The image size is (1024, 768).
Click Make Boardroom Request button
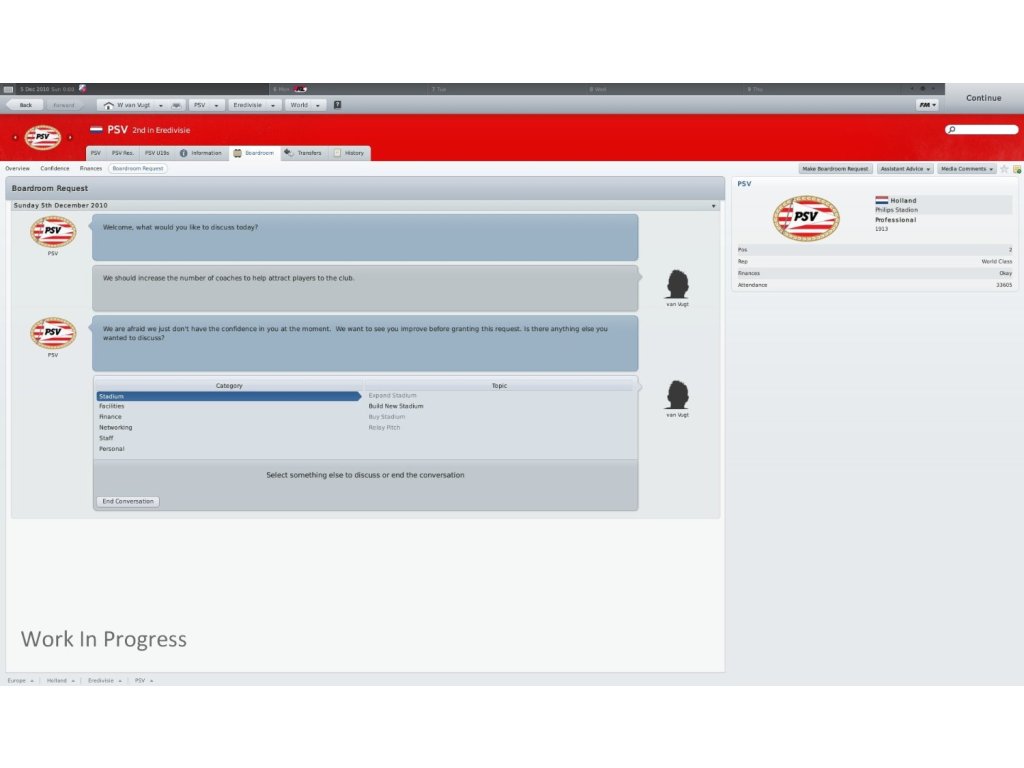(x=835, y=169)
